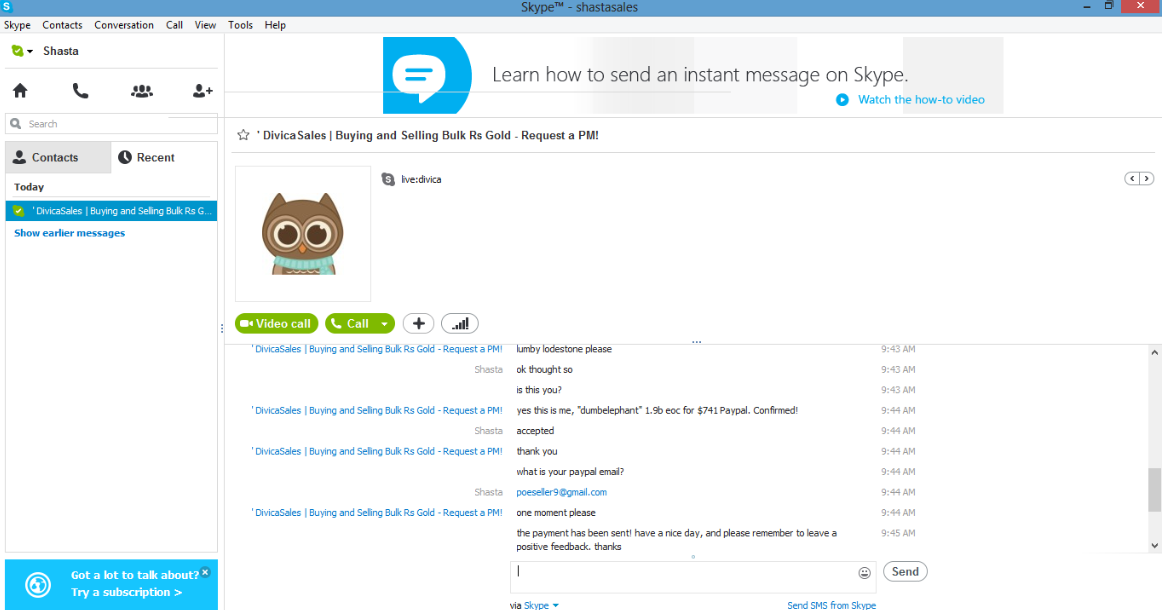Open the Call phones dial pad icon
1162x610 pixels.
[x=80, y=91]
